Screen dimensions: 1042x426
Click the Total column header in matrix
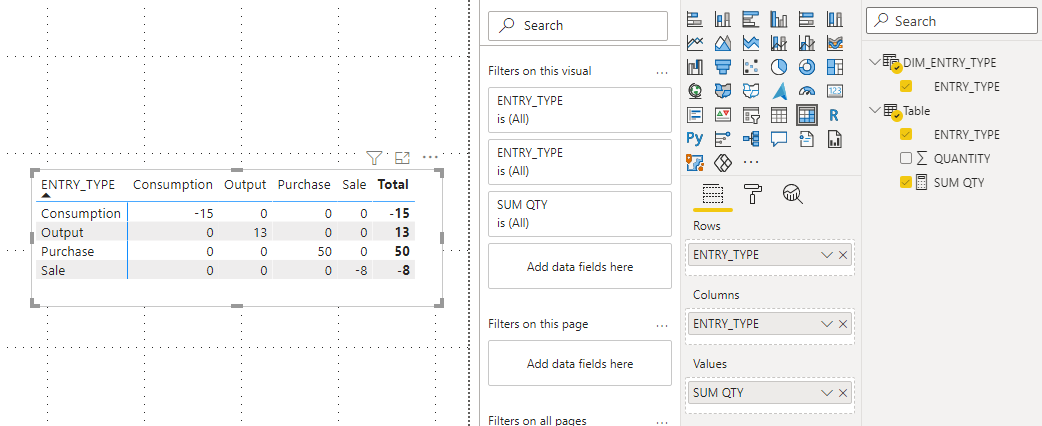[393, 184]
